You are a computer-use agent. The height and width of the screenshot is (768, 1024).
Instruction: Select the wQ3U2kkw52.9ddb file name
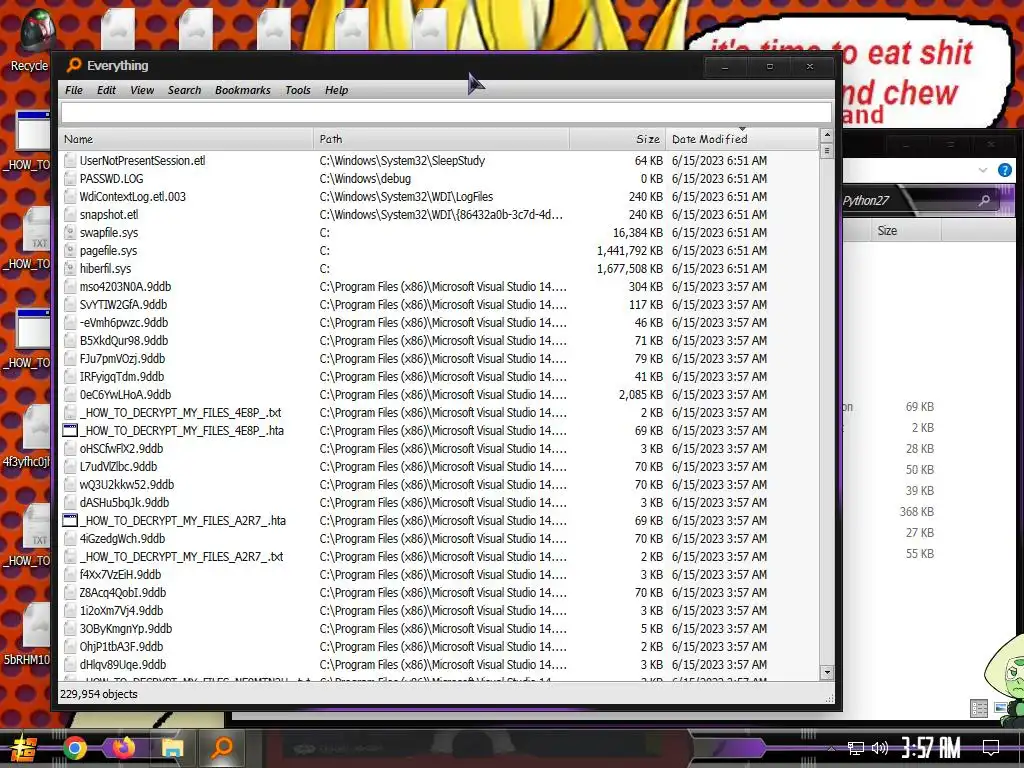[x=127, y=485]
